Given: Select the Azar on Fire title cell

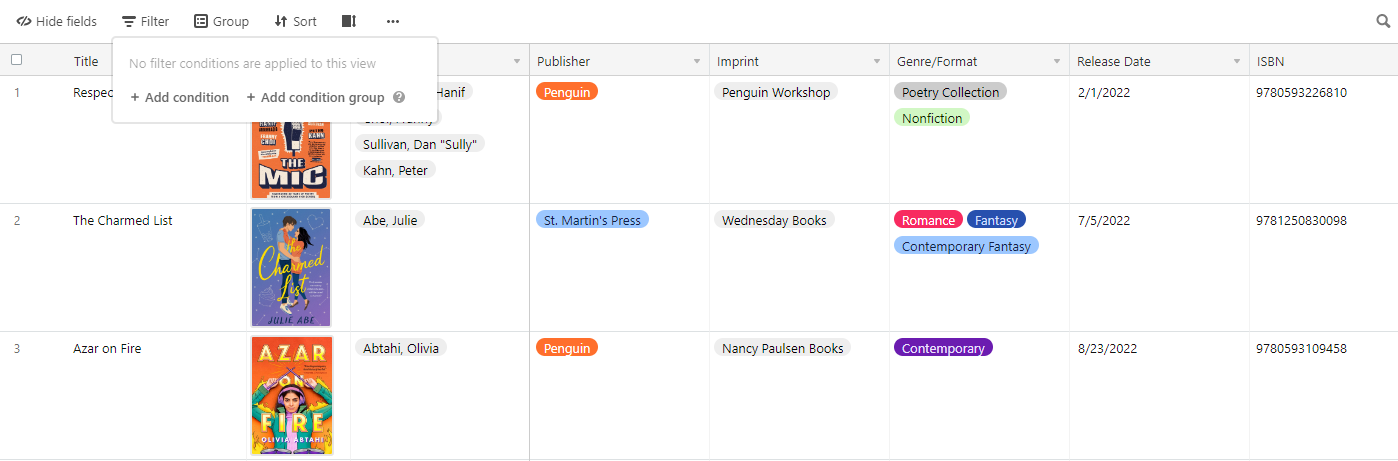Looking at the screenshot, I should (x=107, y=348).
